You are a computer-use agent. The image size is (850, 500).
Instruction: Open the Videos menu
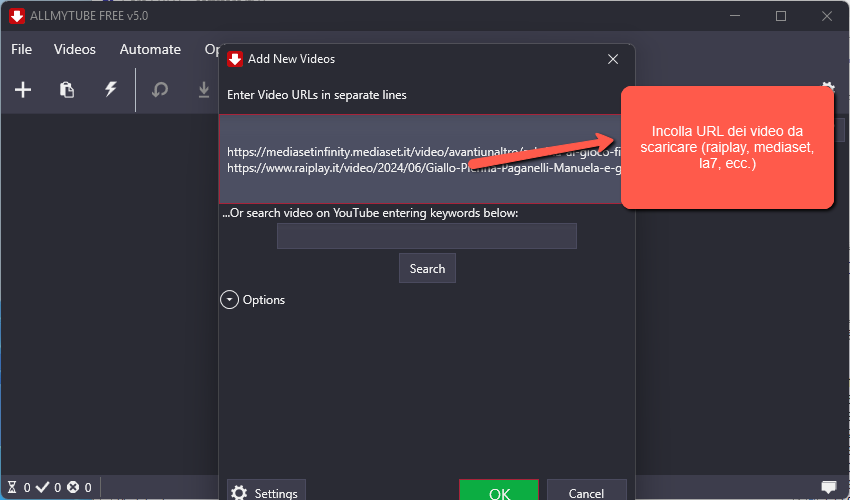click(x=75, y=49)
